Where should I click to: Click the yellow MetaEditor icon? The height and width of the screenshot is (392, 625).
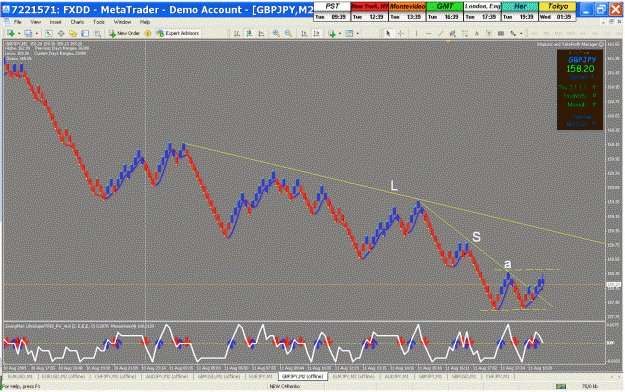(x=148, y=33)
